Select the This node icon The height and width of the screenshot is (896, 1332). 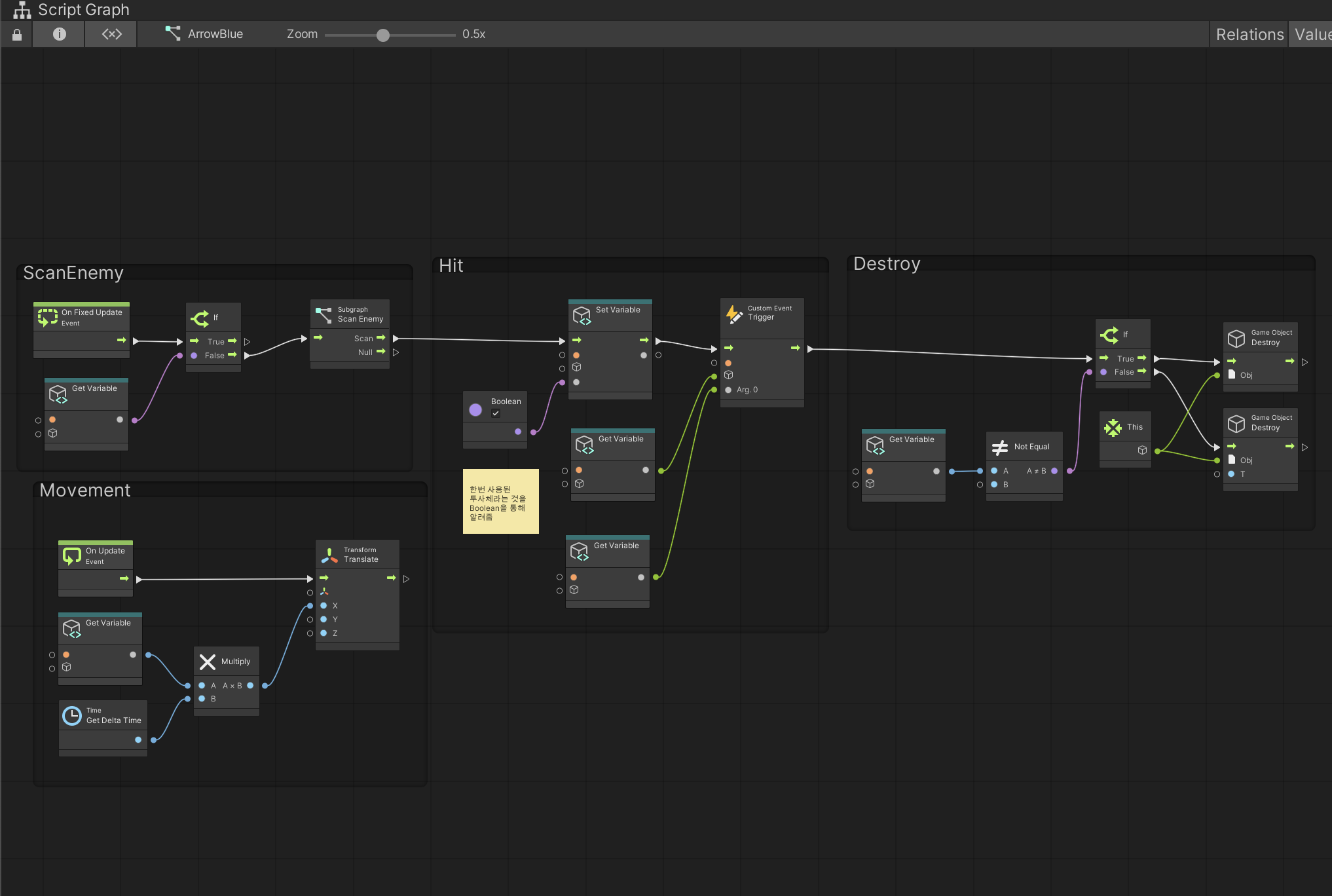[x=1113, y=428]
